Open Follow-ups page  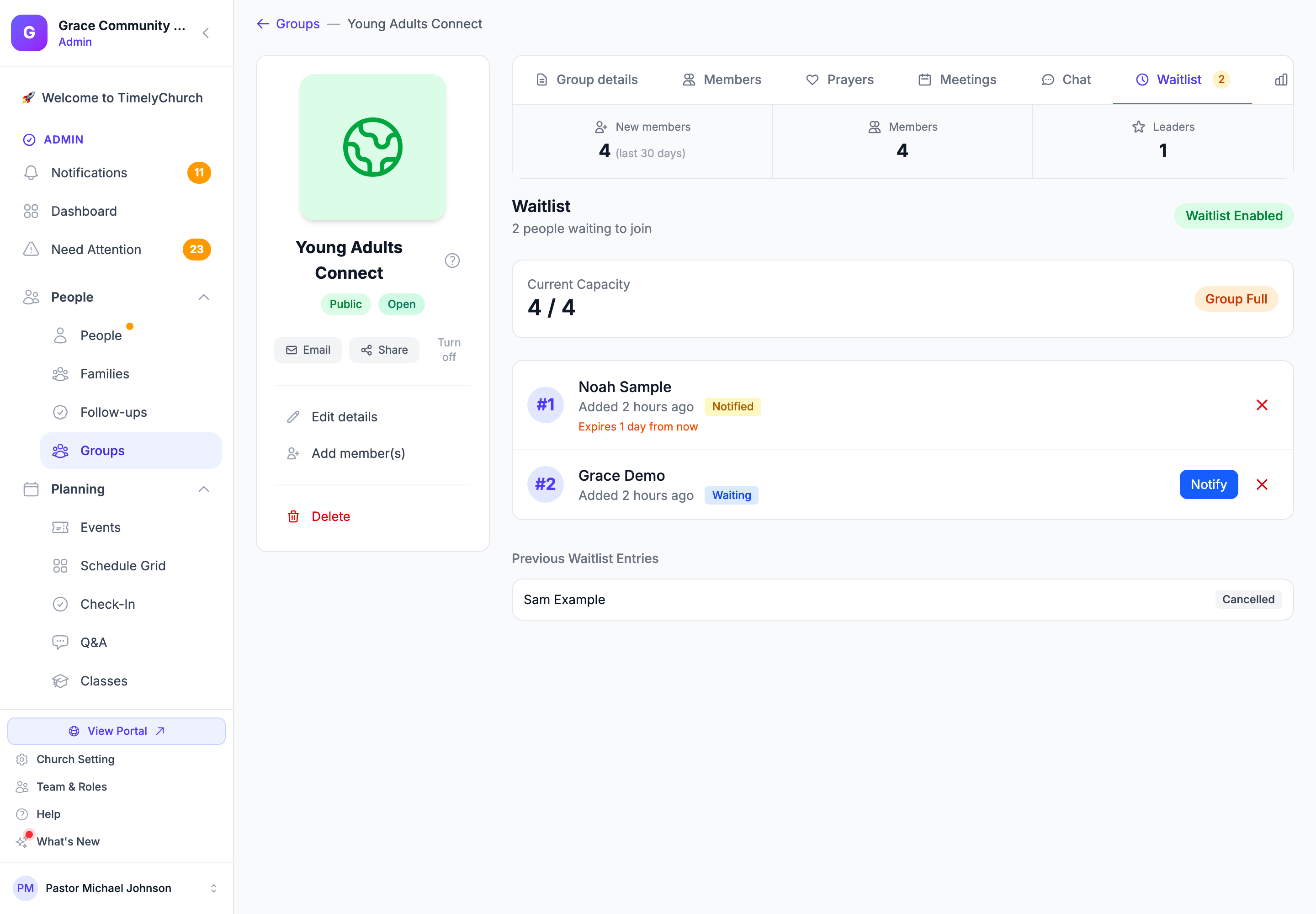pos(131,412)
